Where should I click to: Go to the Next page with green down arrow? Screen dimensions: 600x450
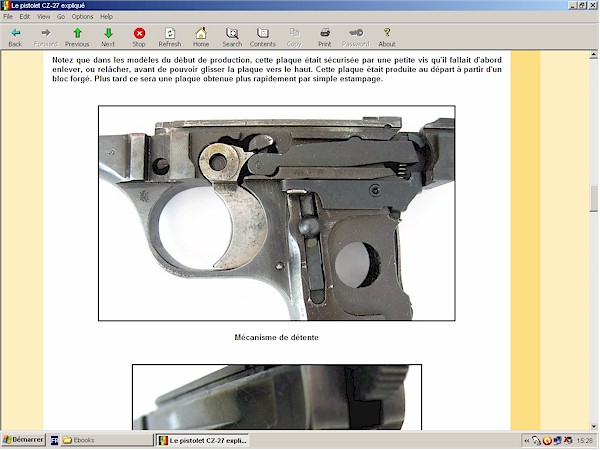tap(108, 33)
